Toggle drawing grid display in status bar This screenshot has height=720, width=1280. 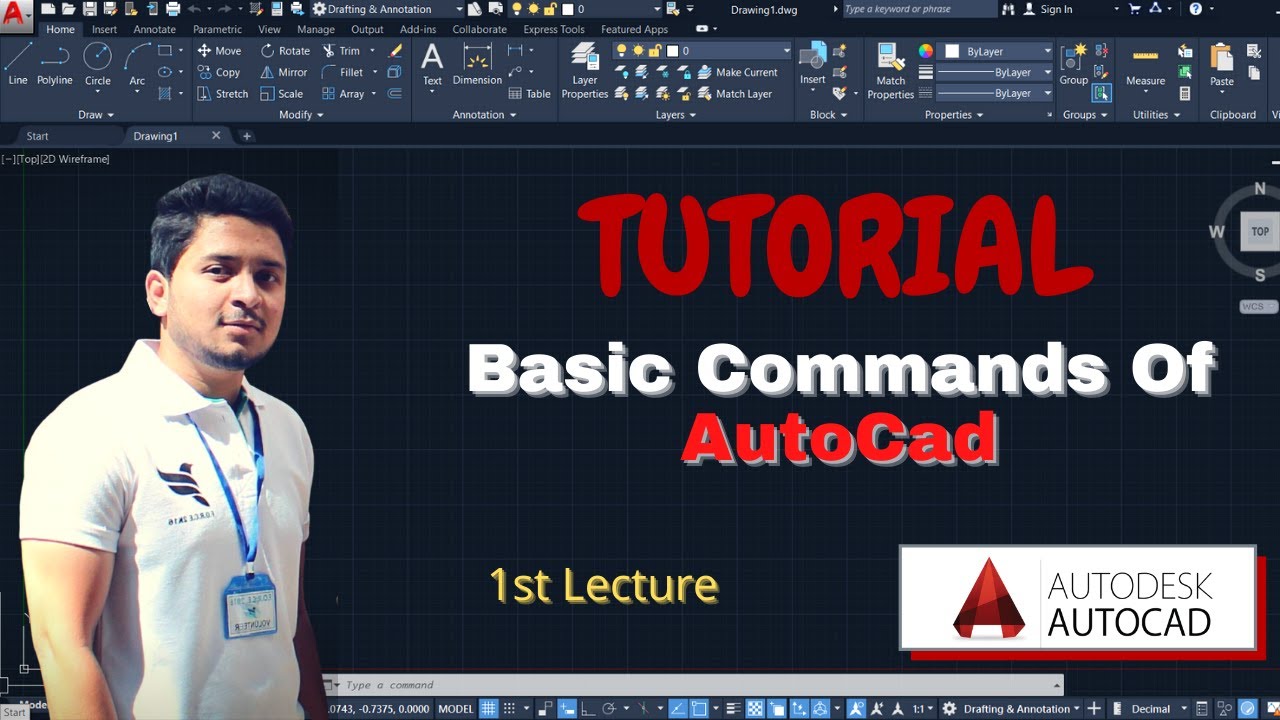coord(489,709)
